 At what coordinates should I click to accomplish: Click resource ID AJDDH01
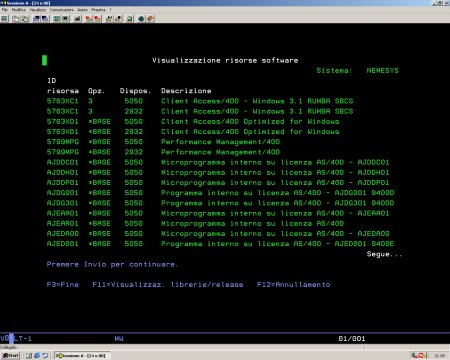(62, 172)
